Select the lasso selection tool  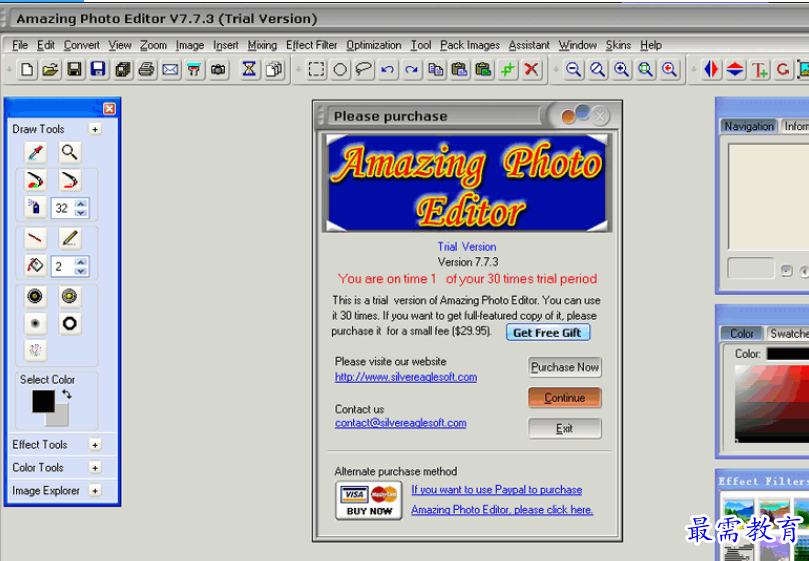click(364, 69)
